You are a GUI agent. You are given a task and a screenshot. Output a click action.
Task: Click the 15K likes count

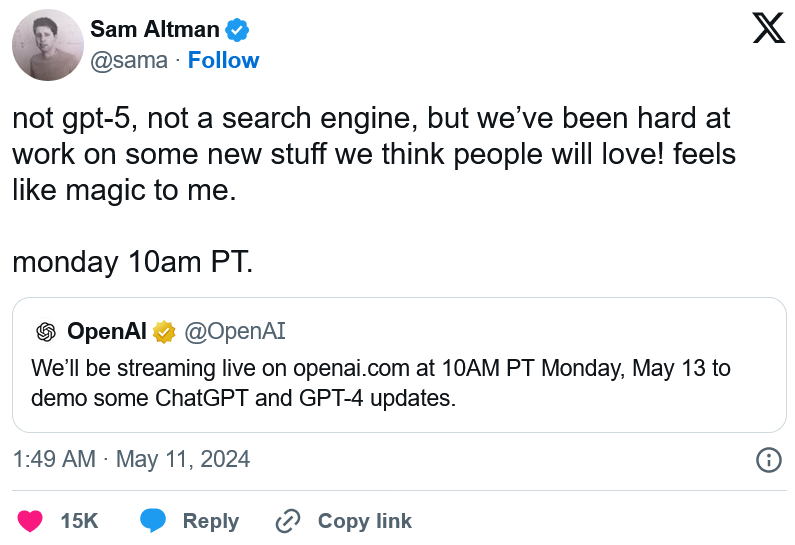pyautogui.click(x=80, y=521)
